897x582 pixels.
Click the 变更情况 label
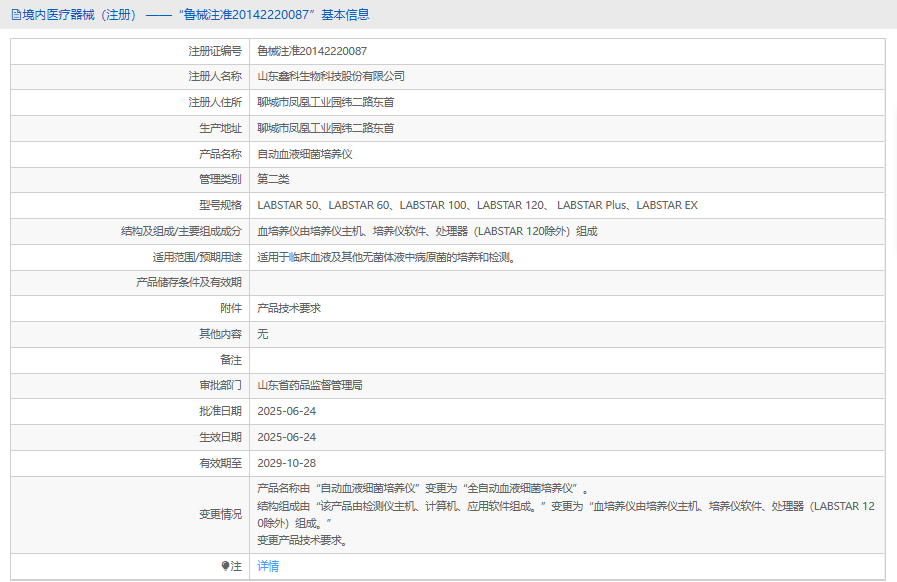[220, 514]
